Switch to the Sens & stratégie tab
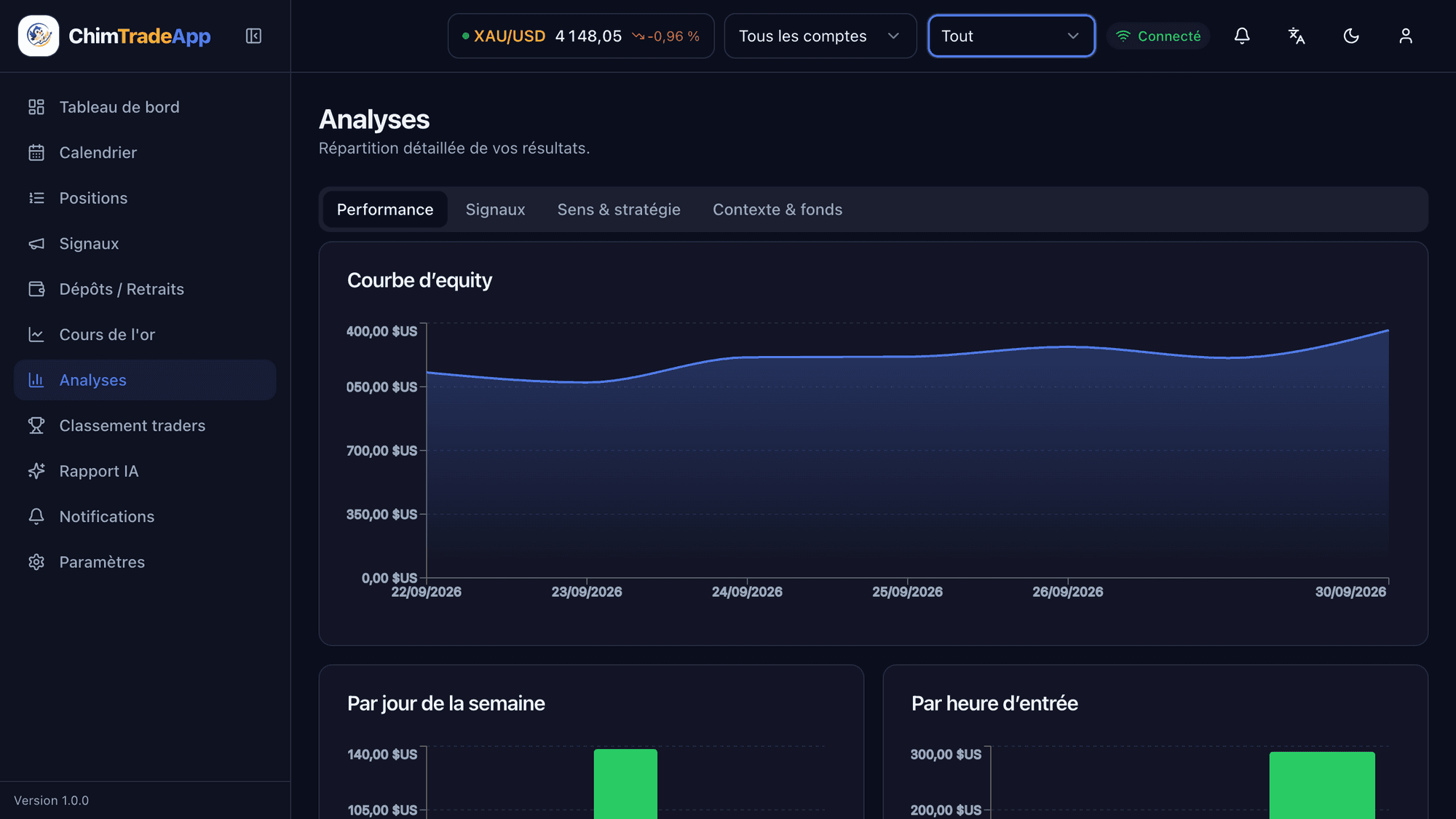The height and width of the screenshot is (819, 1456). tap(619, 210)
